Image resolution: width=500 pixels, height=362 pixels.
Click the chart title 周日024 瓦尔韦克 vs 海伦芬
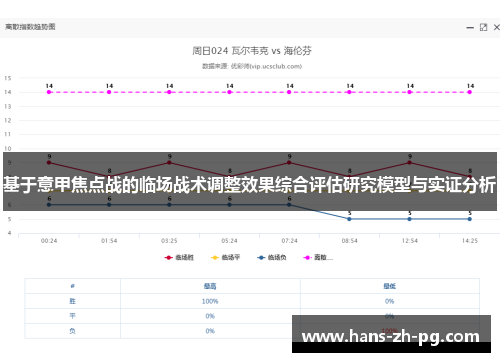252,51
